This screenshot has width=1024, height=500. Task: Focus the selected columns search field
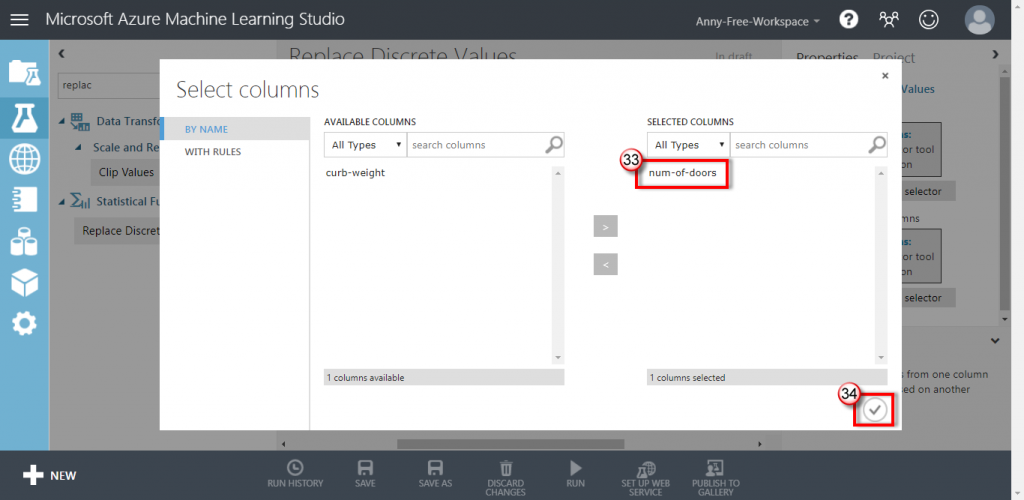(x=799, y=145)
